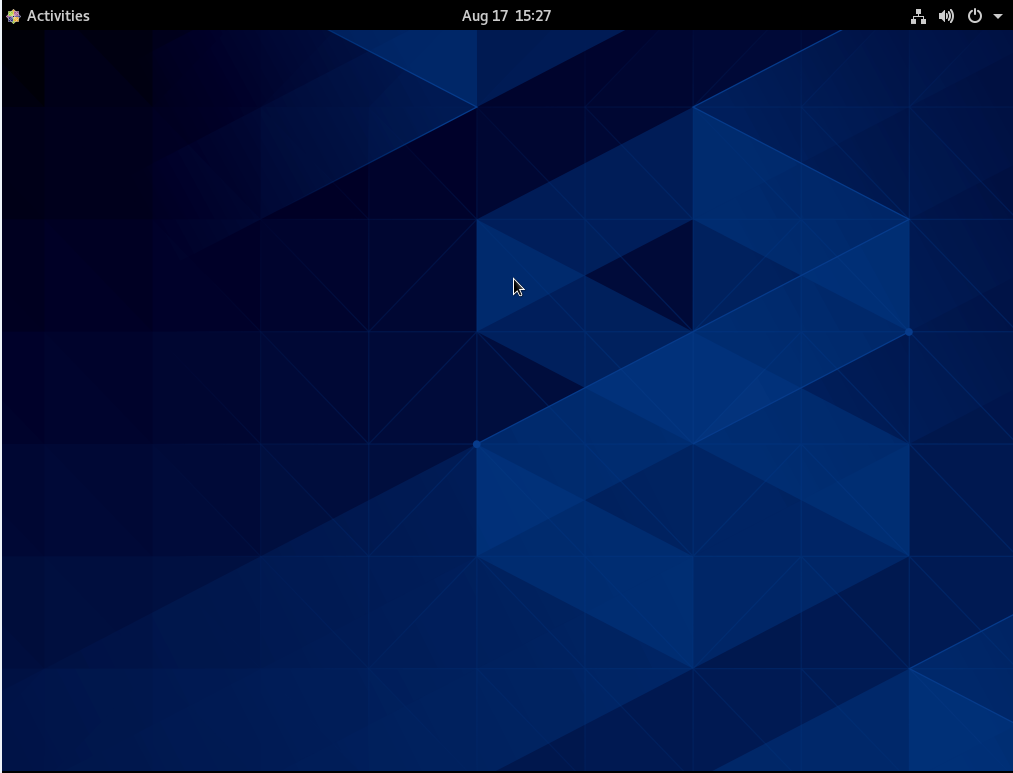Open the calendar from the clock
Viewport: 1013px width, 773px height.
(x=506, y=16)
